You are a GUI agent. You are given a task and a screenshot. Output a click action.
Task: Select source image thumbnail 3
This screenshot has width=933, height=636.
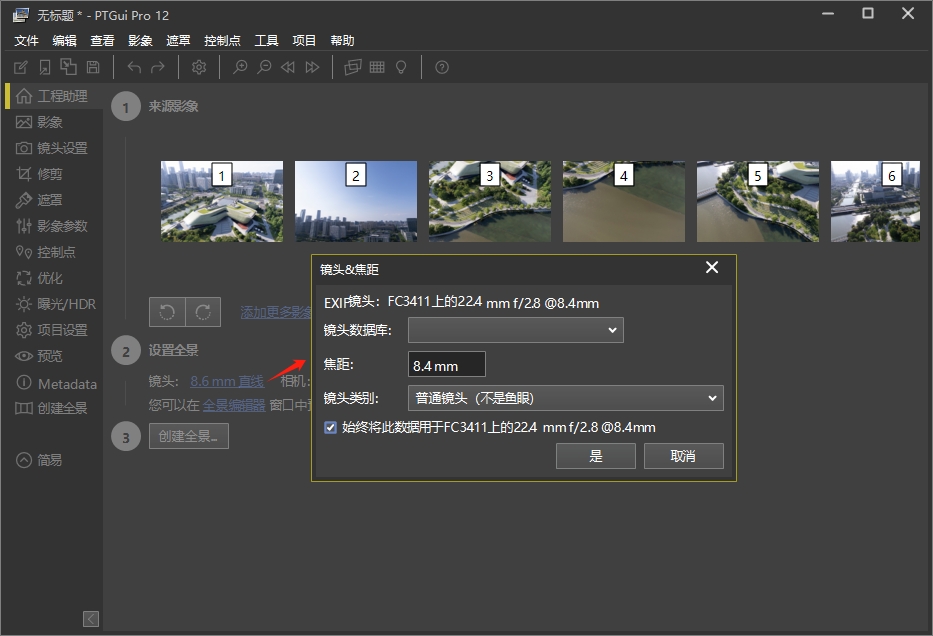click(489, 201)
